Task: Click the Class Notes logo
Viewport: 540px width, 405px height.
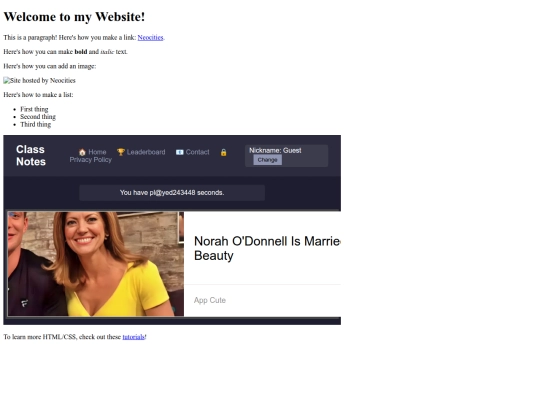Action: tap(31, 155)
